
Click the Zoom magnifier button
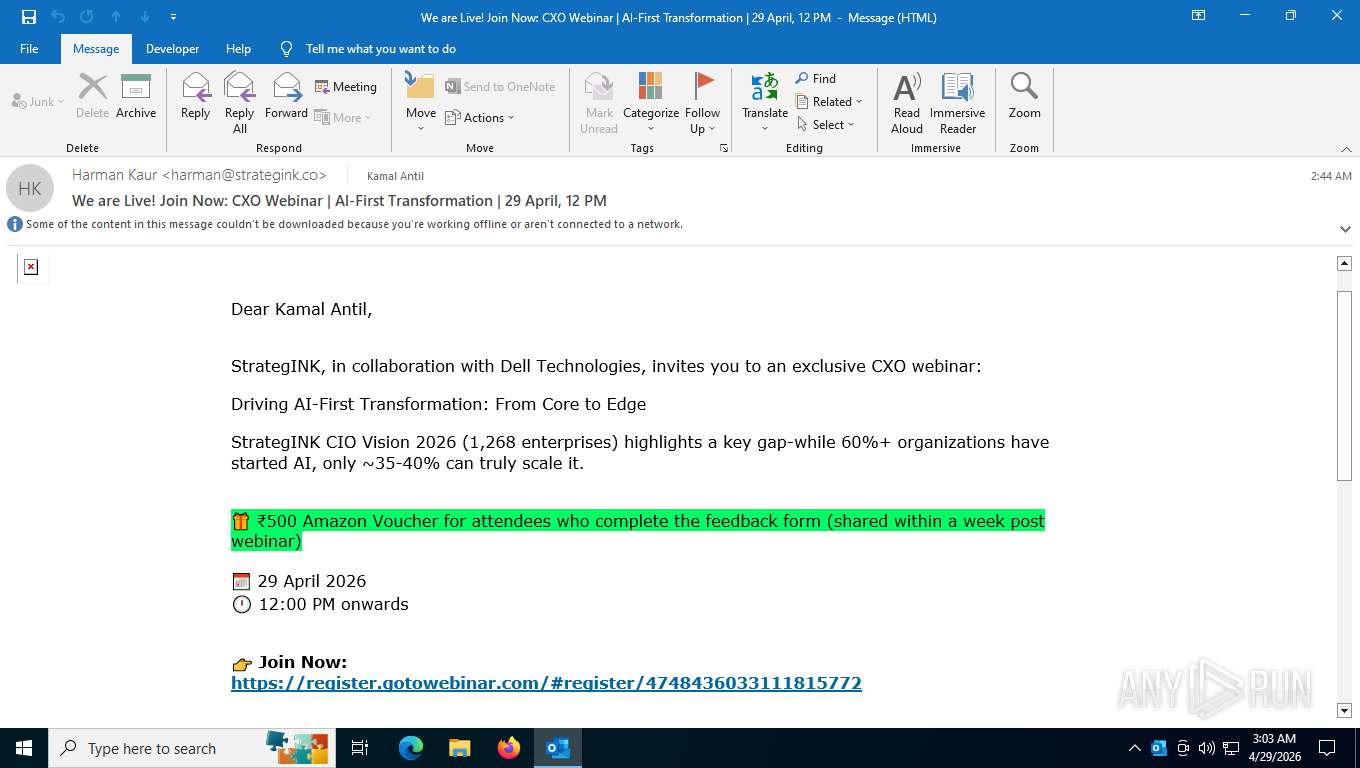coord(1025,96)
